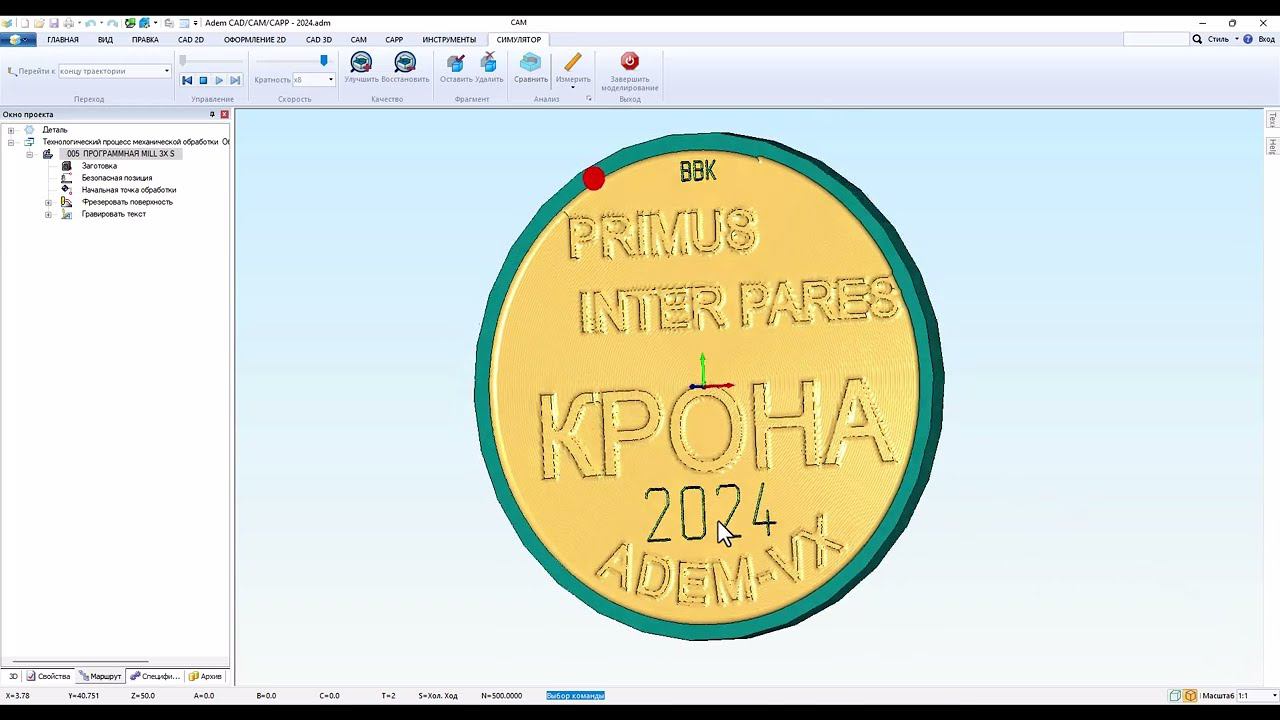Click the orange display mode icon in status bar
The image size is (1280, 720).
(1190, 696)
